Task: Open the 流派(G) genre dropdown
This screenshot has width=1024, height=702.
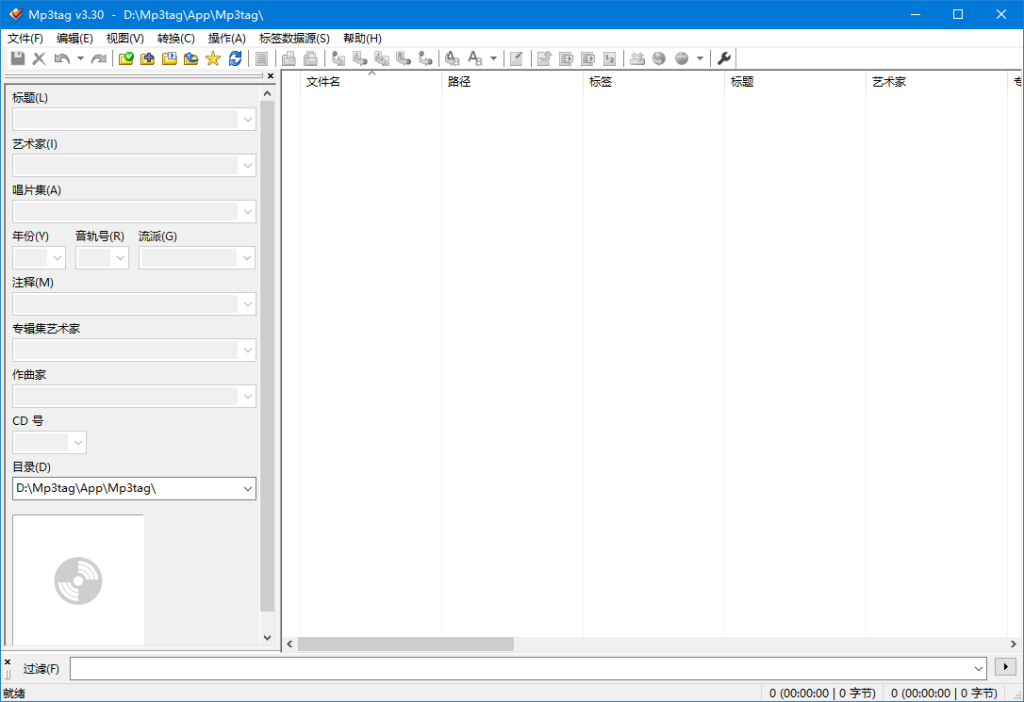Action: [x=247, y=258]
